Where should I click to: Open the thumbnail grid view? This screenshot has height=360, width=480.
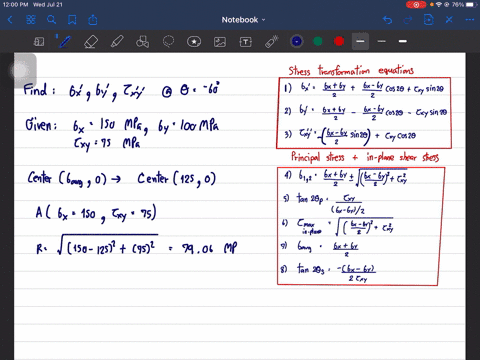(x=31, y=20)
